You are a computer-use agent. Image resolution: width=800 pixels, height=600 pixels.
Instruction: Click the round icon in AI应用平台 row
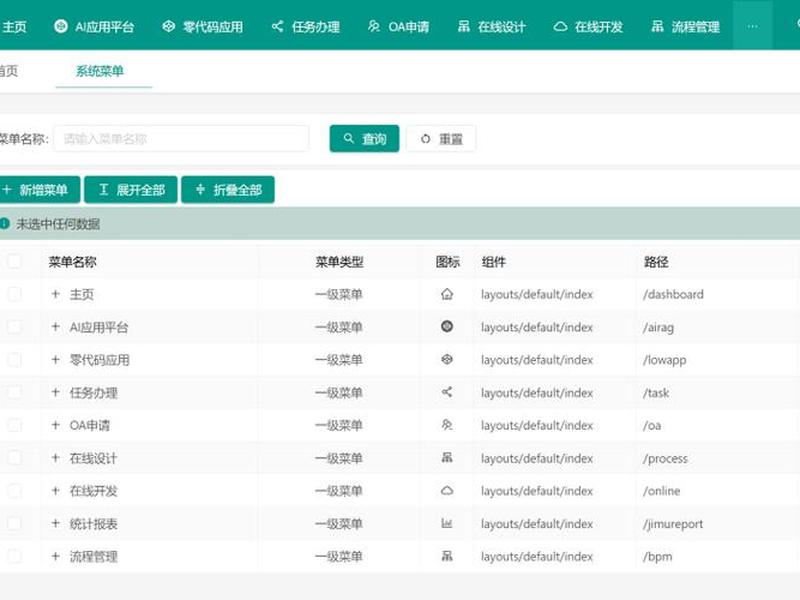[447, 327]
